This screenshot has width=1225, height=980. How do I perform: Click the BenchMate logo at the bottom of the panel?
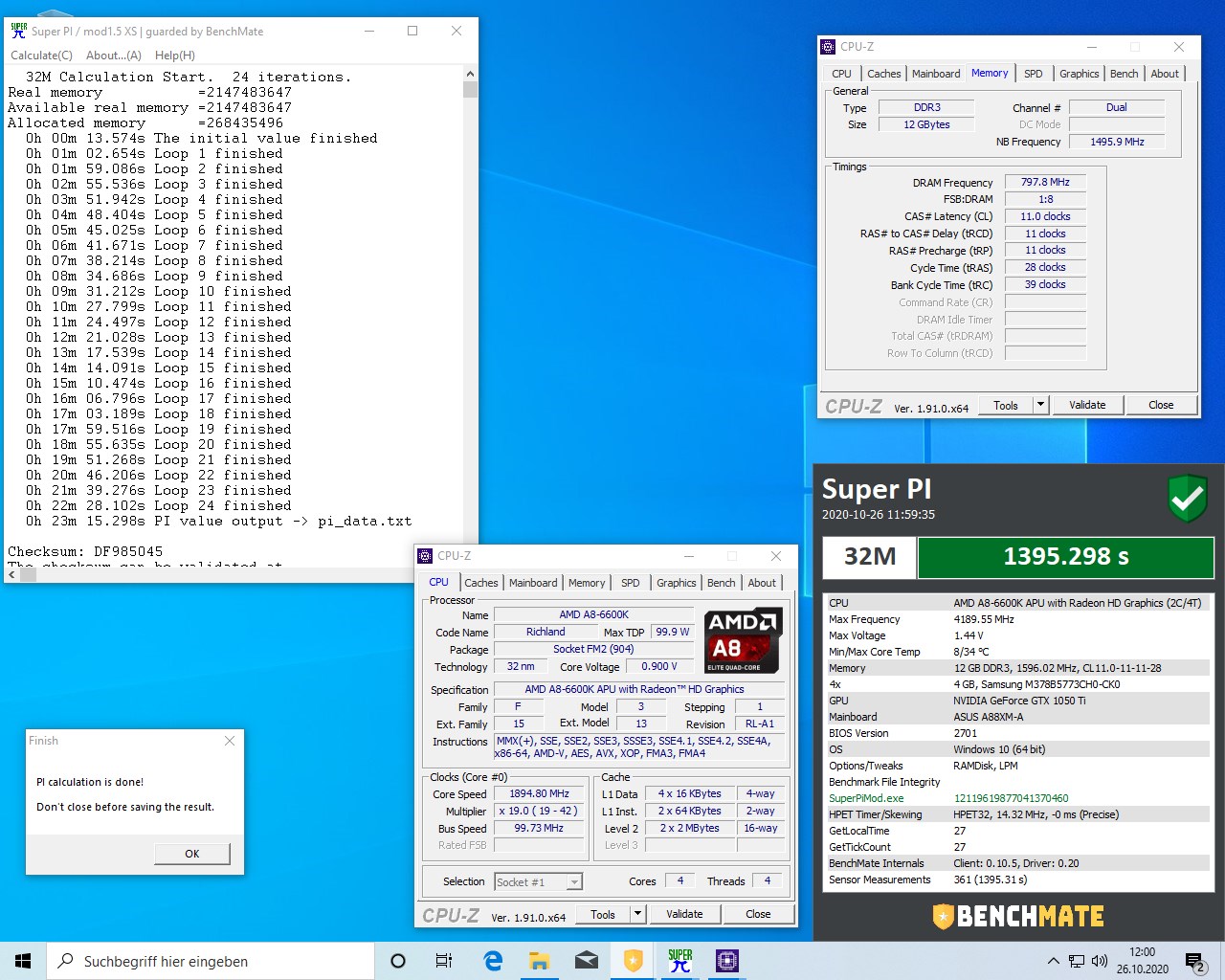click(1018, 916)
